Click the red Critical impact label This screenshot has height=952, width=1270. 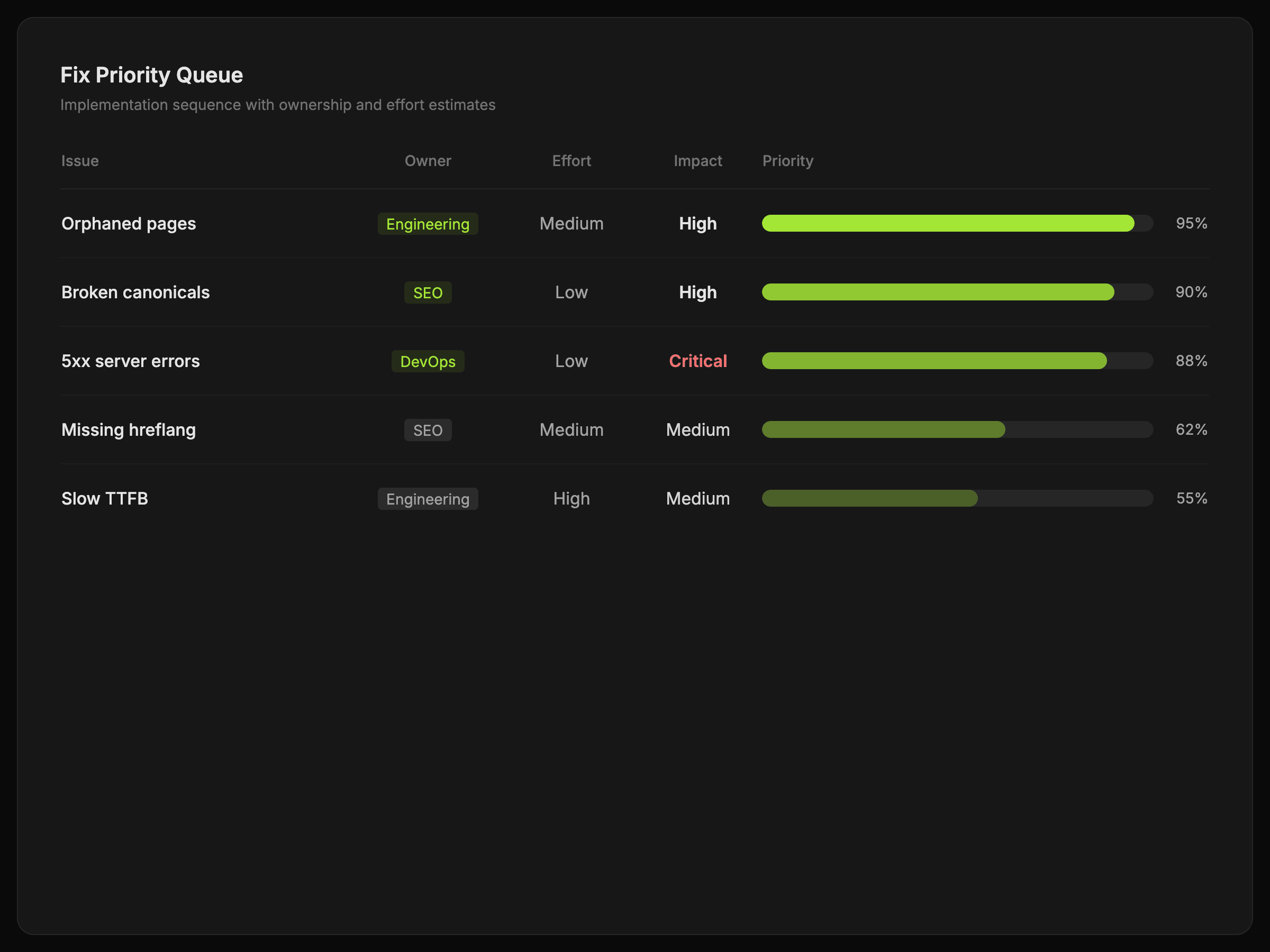pos(697,361)
